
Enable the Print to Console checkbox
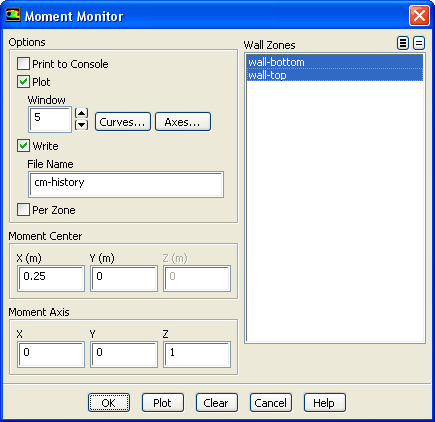coord(23,63)
